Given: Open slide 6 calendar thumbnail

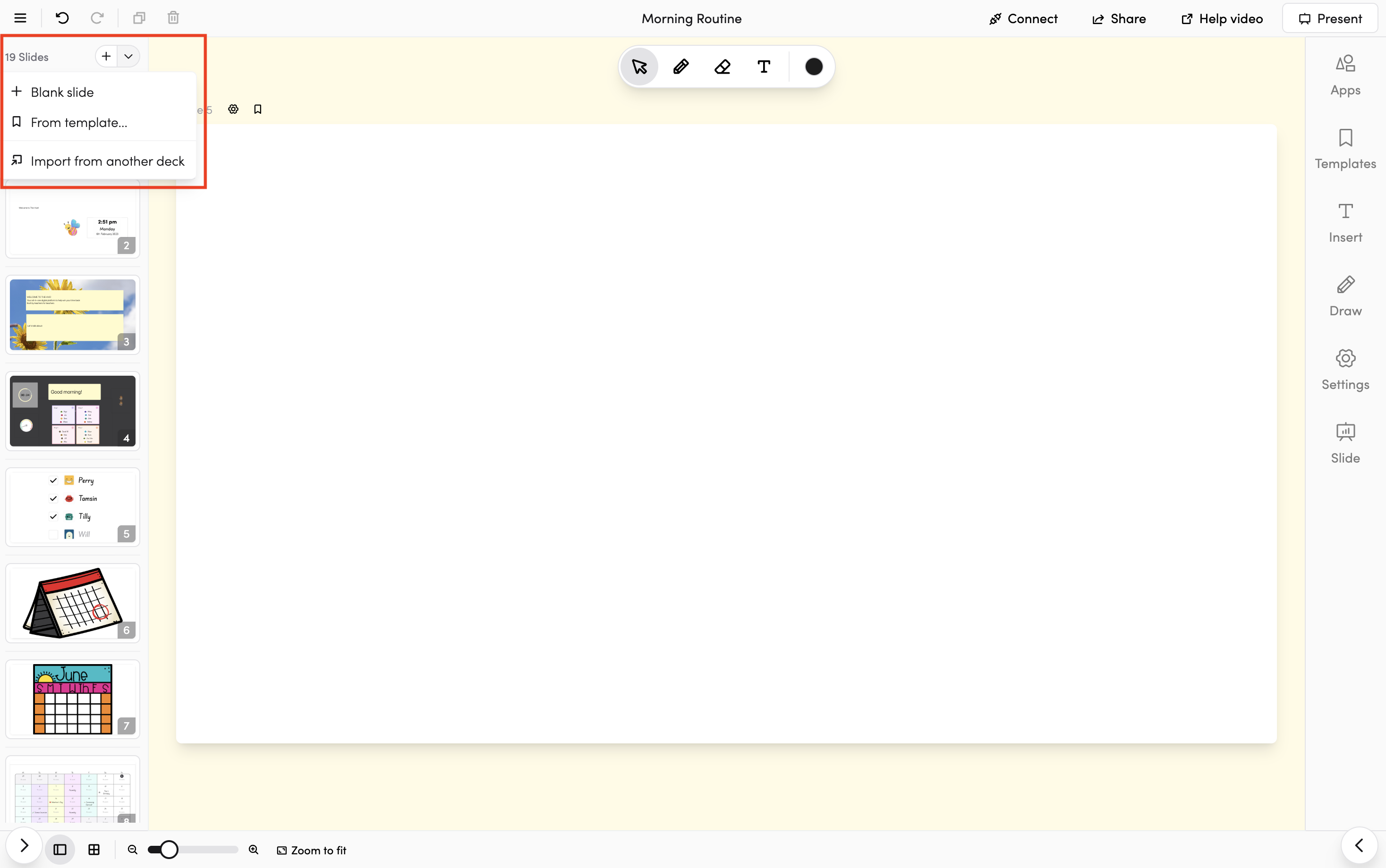Looking at the screenshot, I should (72, 603).
